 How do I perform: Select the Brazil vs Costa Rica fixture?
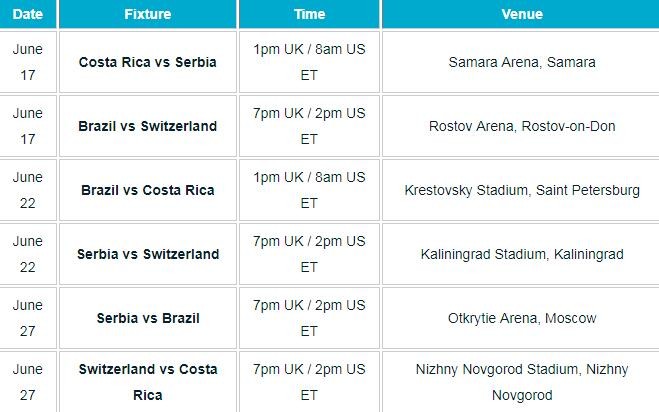point(148,190)
